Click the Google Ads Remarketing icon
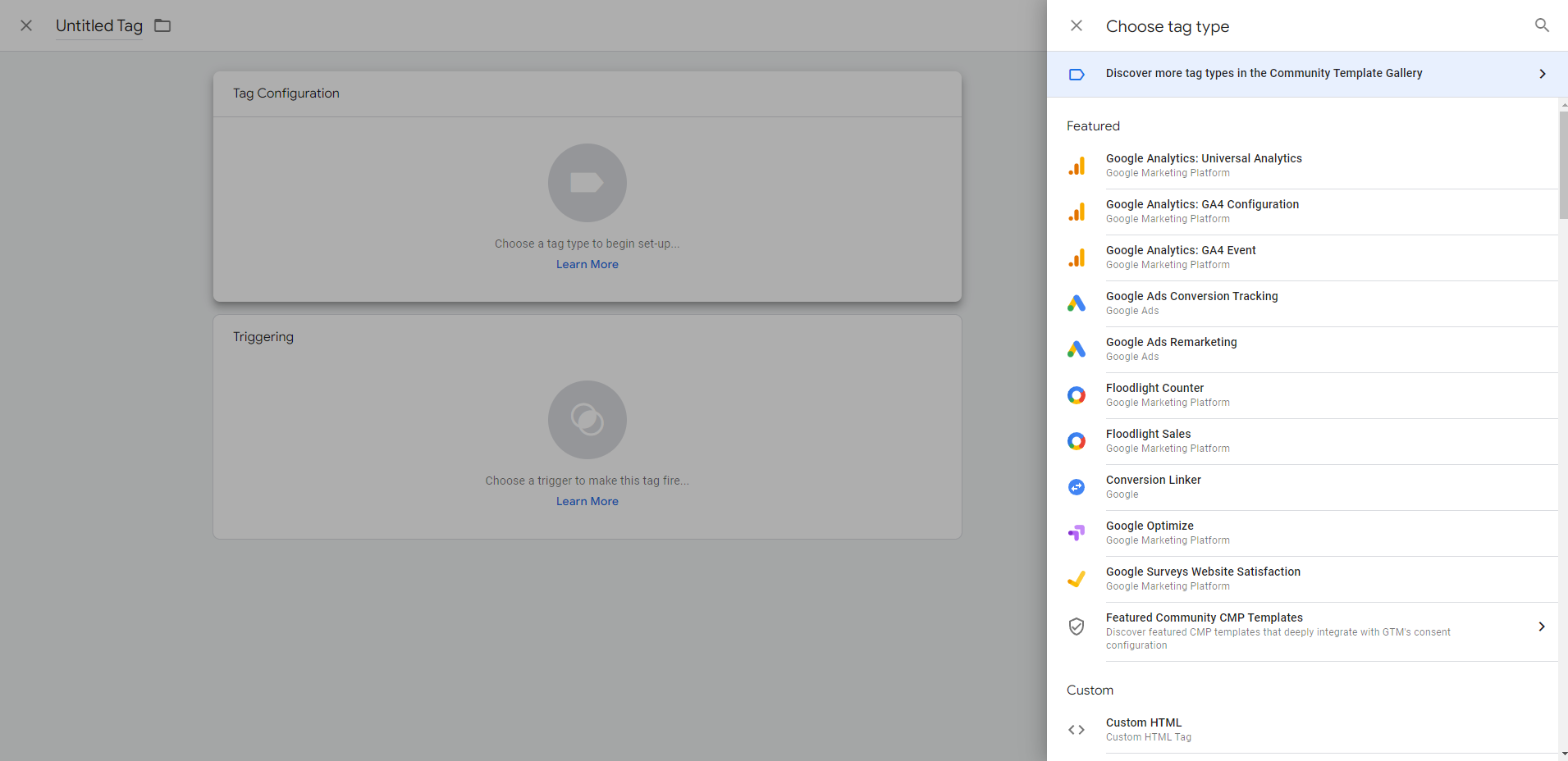 tap(1077, 349)
